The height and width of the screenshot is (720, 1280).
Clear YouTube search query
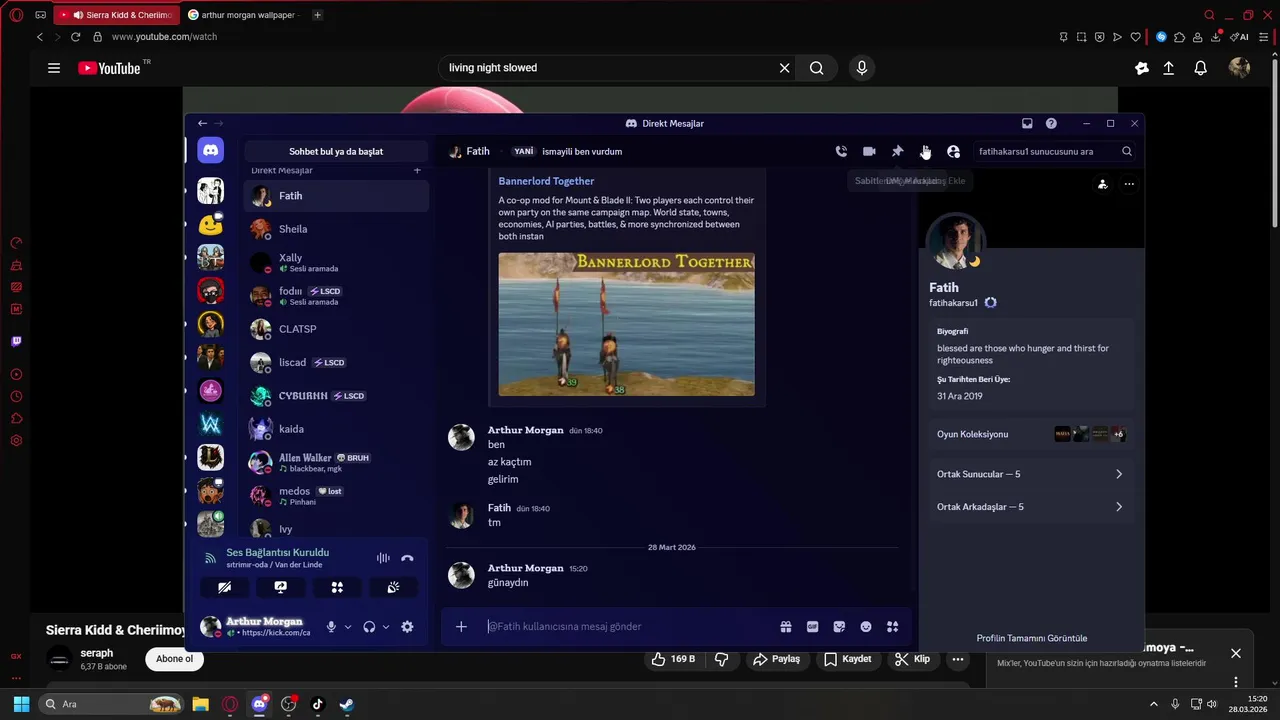point(785,68)
